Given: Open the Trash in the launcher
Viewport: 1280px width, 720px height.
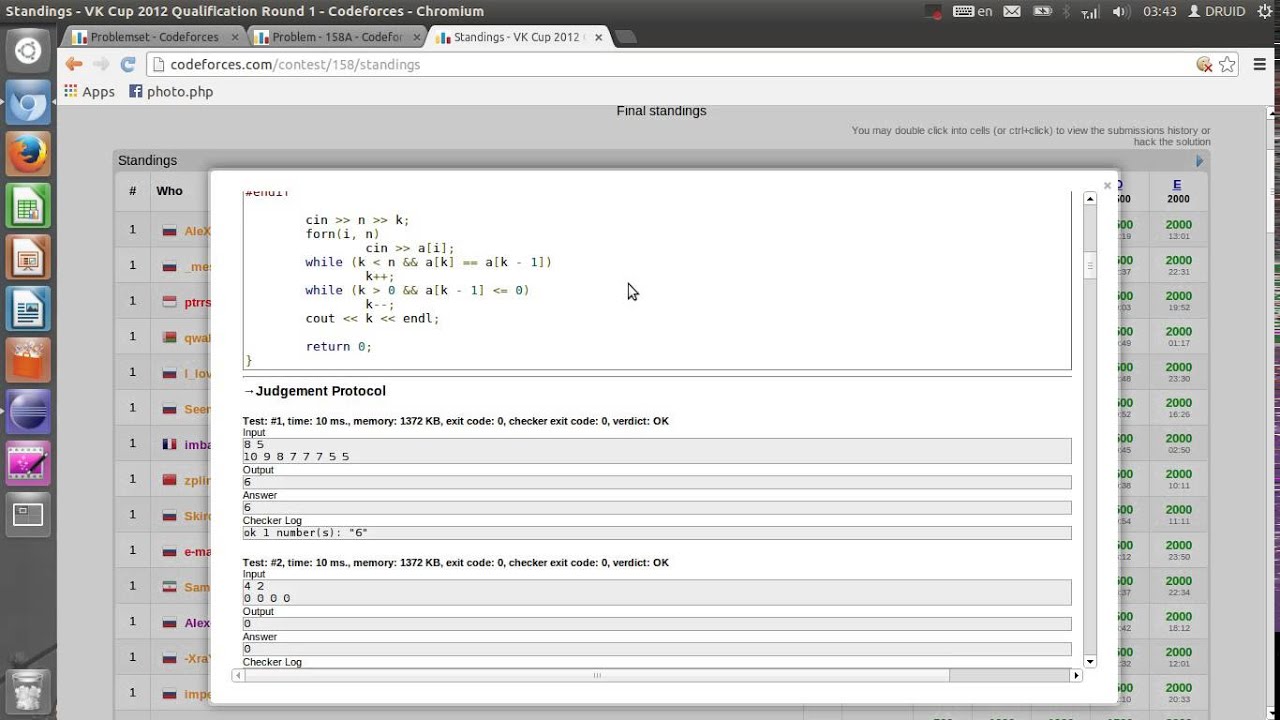Looking at the screenshot, I should (x=28, y=690).
